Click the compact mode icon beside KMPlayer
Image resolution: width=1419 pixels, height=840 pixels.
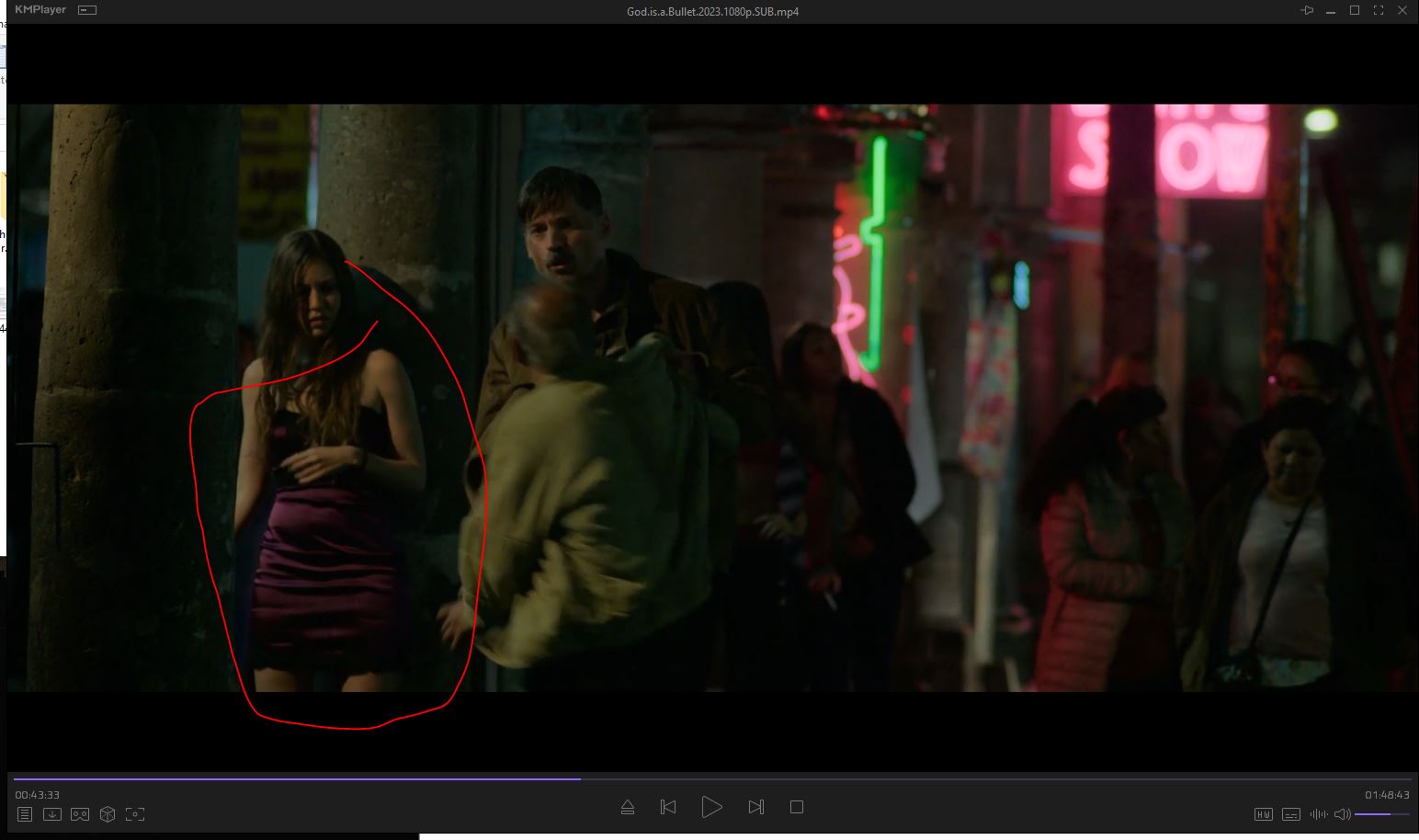pos(87,10)
